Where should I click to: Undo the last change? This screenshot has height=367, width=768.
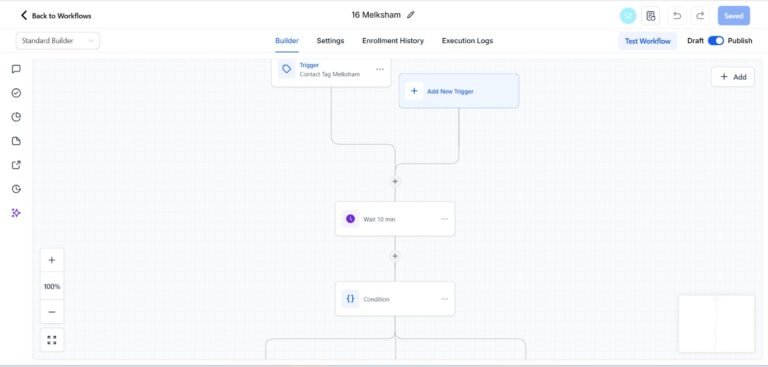coord(677,16)
